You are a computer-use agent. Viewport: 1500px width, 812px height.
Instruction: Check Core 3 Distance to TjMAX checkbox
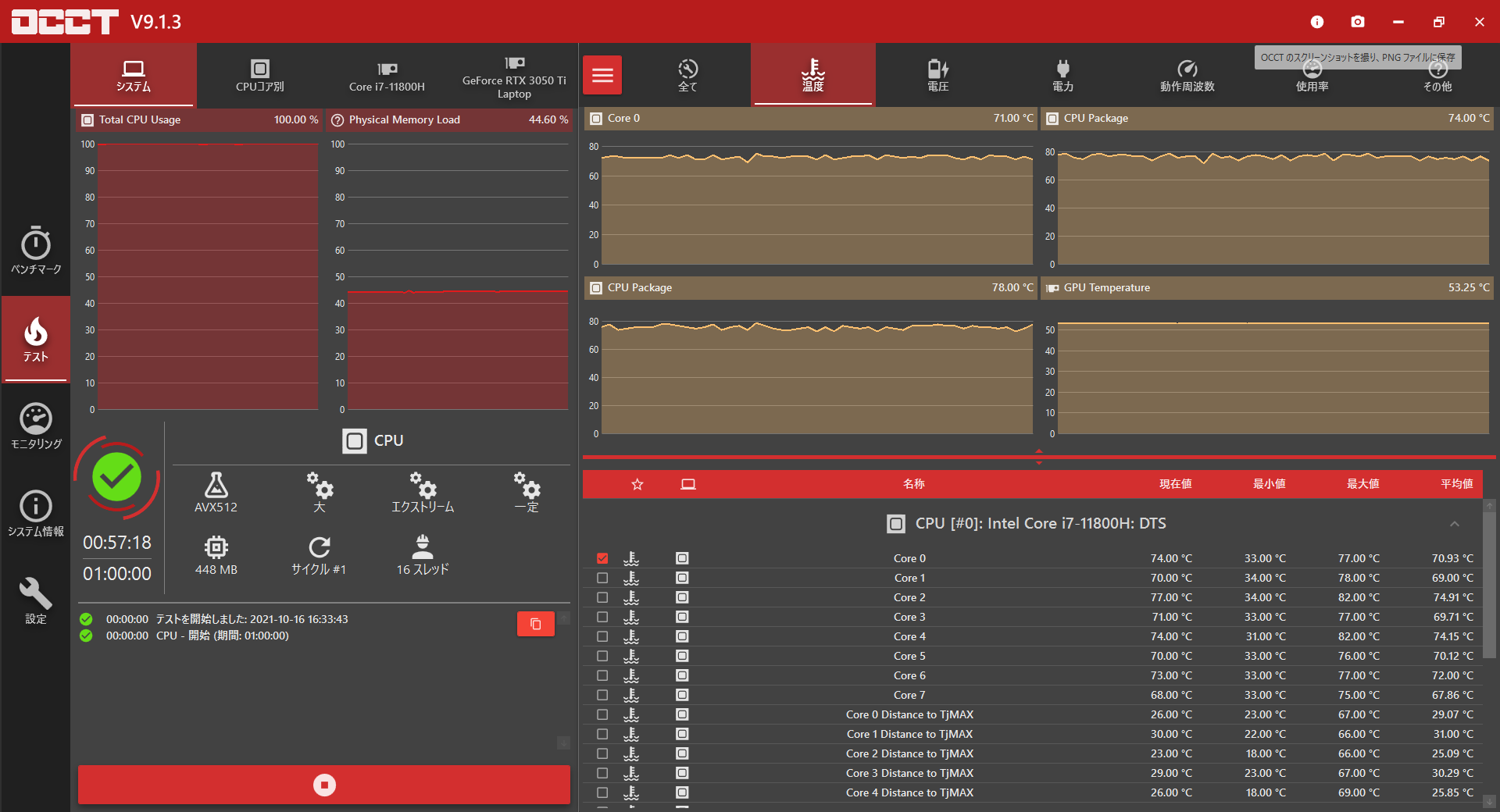point(602,773)
